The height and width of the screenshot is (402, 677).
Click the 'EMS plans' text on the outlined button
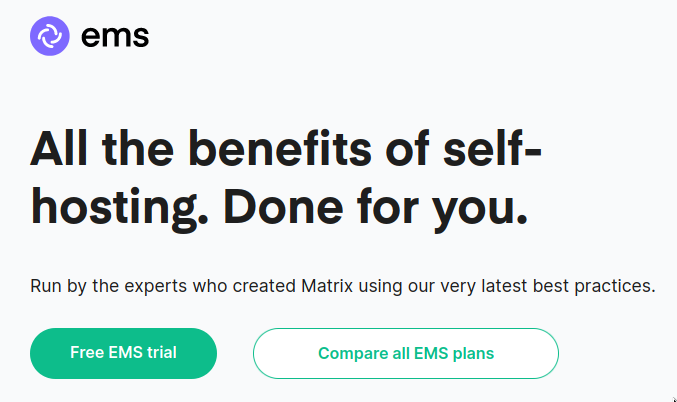(x=454, y=354)
